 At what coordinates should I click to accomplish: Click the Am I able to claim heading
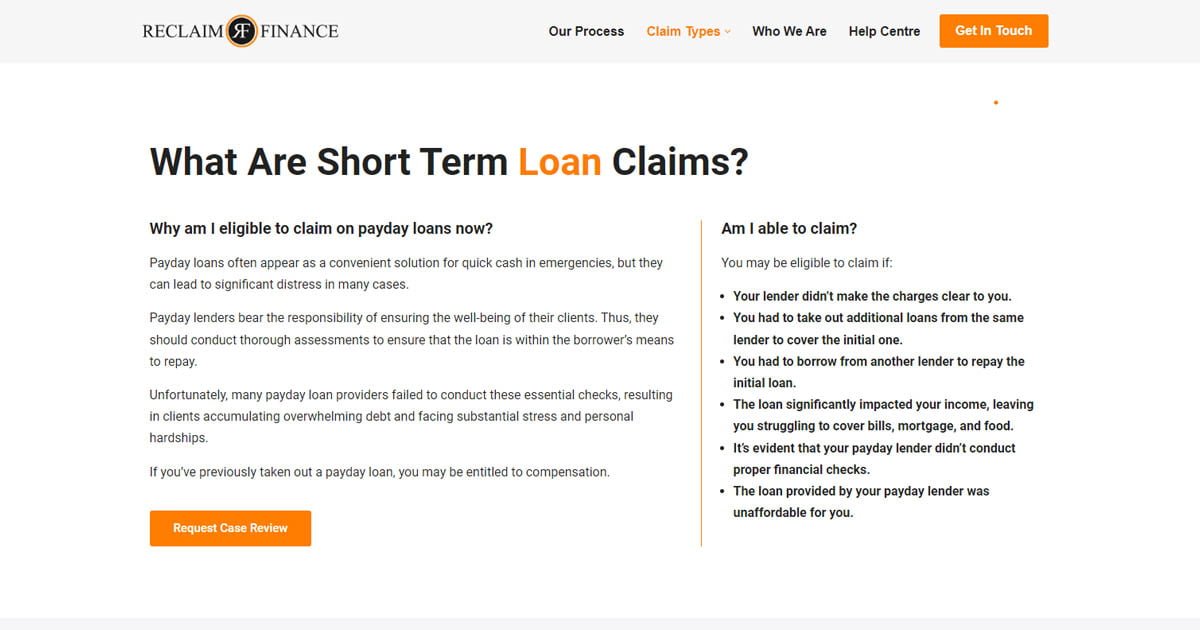789,228
